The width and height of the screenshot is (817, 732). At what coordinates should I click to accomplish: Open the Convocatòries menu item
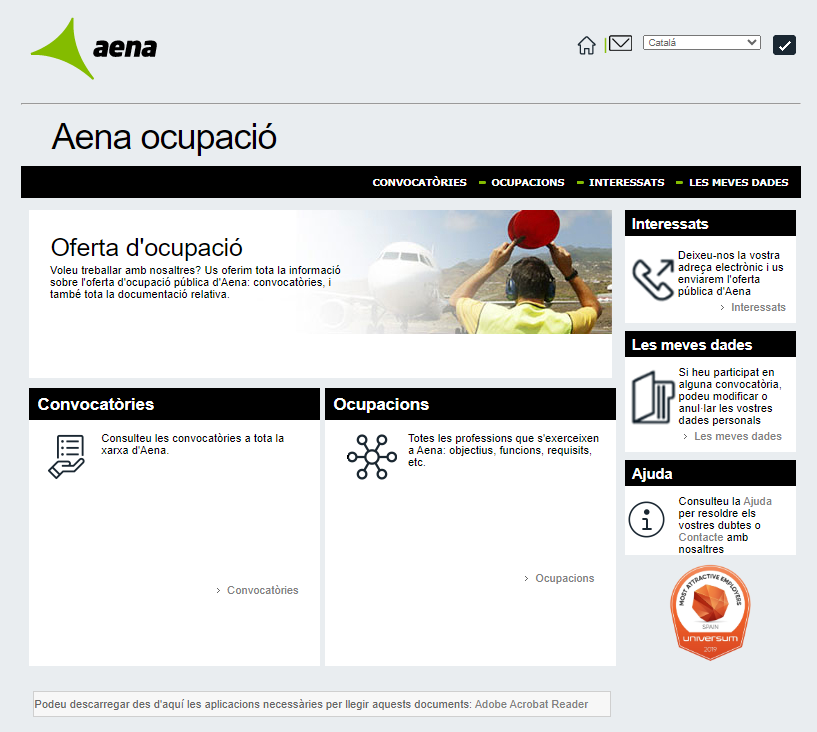coord(419,182)
